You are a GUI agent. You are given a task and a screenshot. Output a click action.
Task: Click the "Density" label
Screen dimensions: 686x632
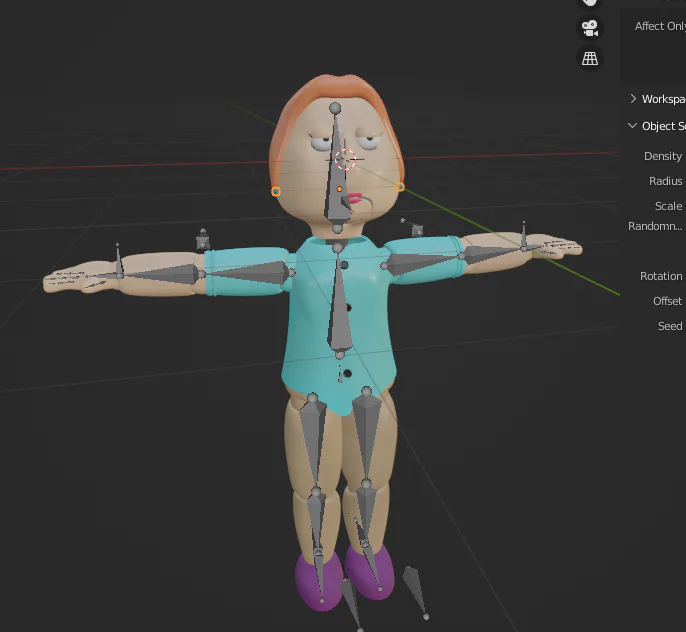(x=663, y=156)
